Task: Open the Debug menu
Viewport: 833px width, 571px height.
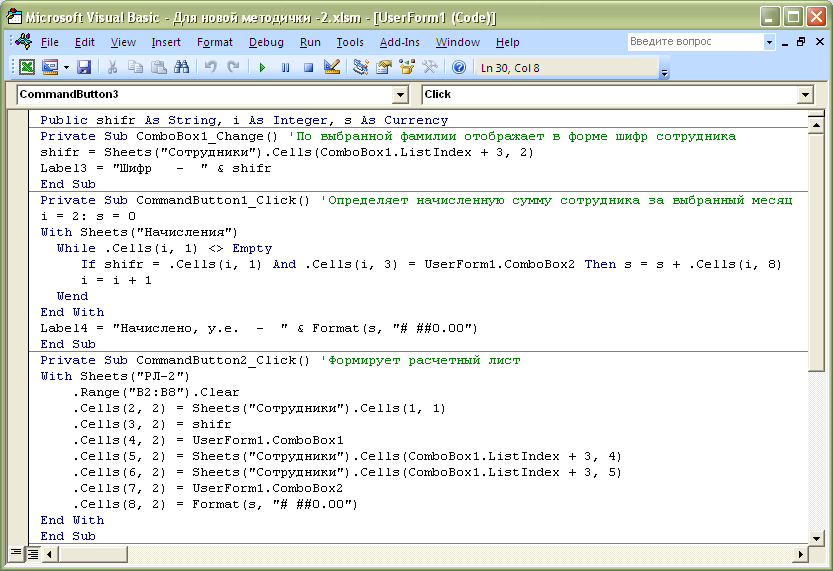Action: [266, 42]
